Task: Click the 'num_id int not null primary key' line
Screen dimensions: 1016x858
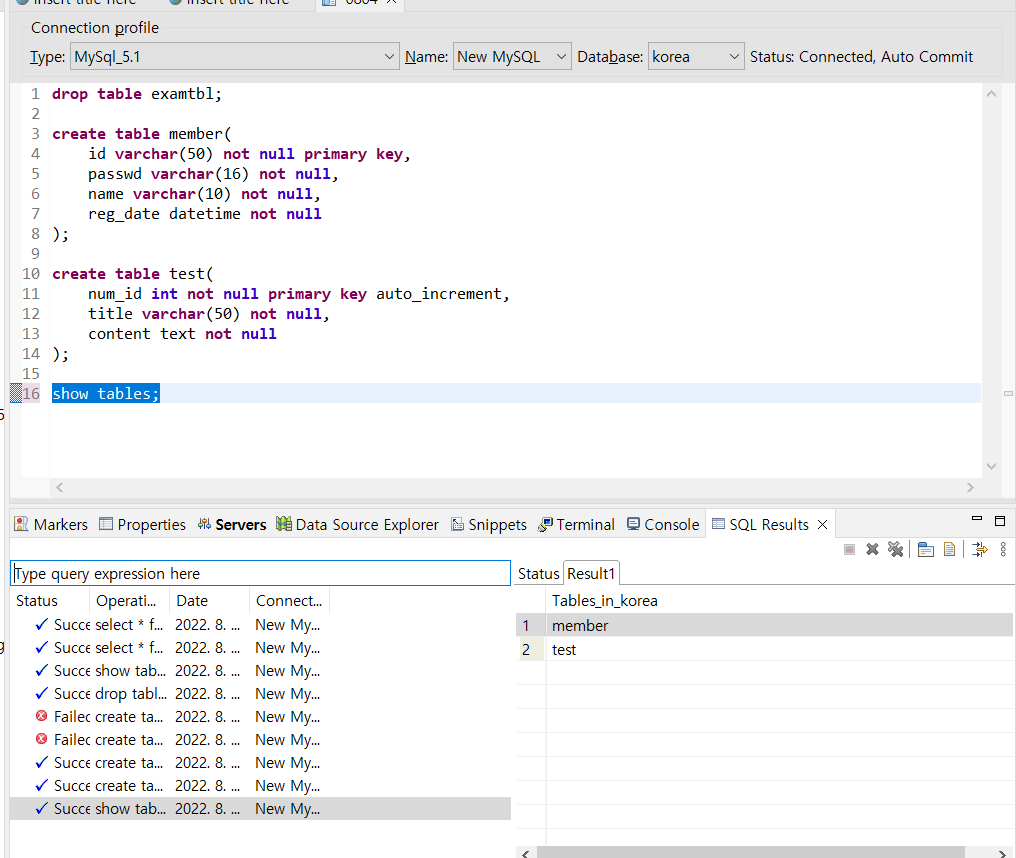Action: (299, 294)
